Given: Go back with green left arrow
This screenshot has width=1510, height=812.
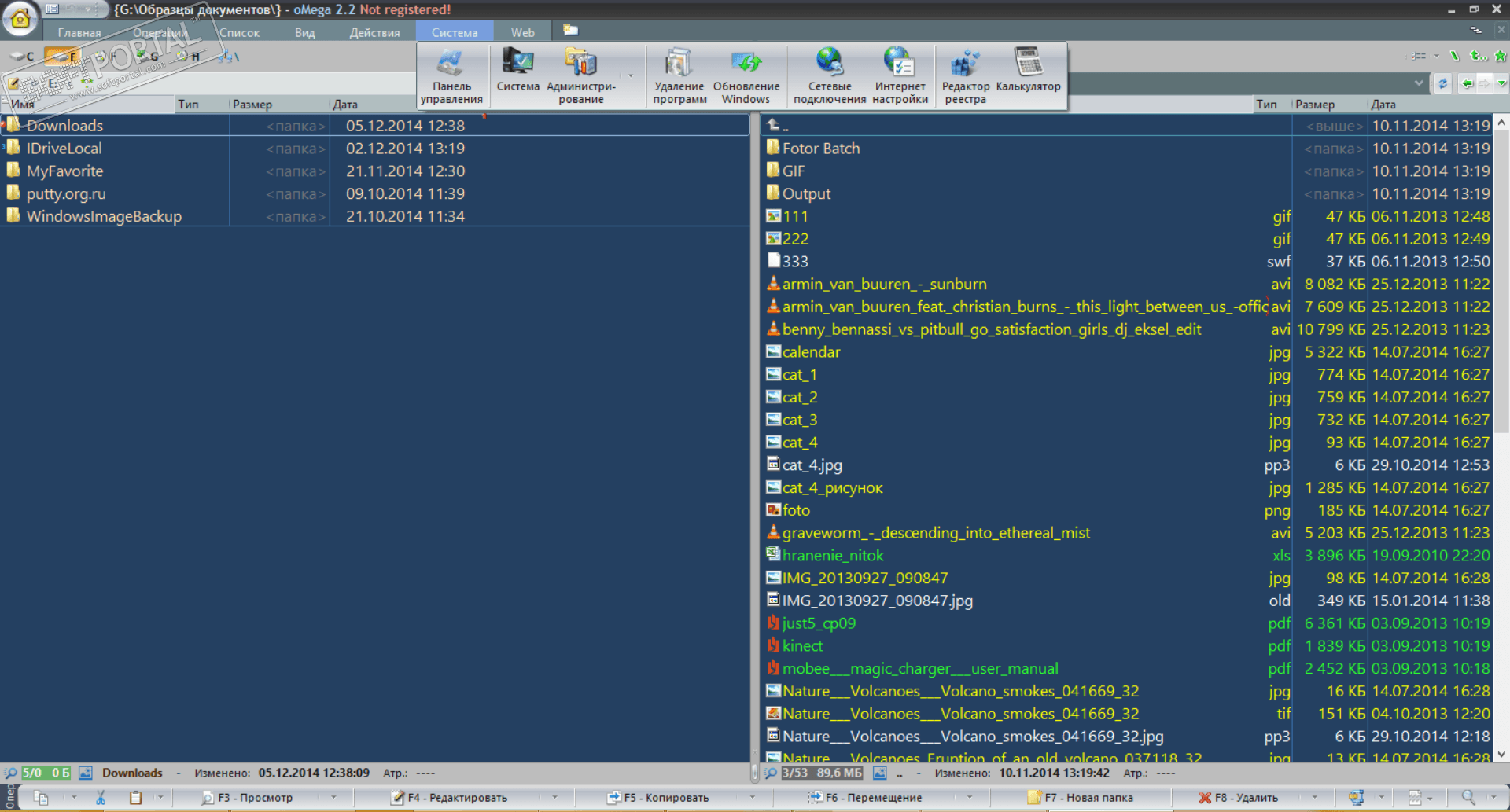Looking at the screenshot, I should (1468, 83).
